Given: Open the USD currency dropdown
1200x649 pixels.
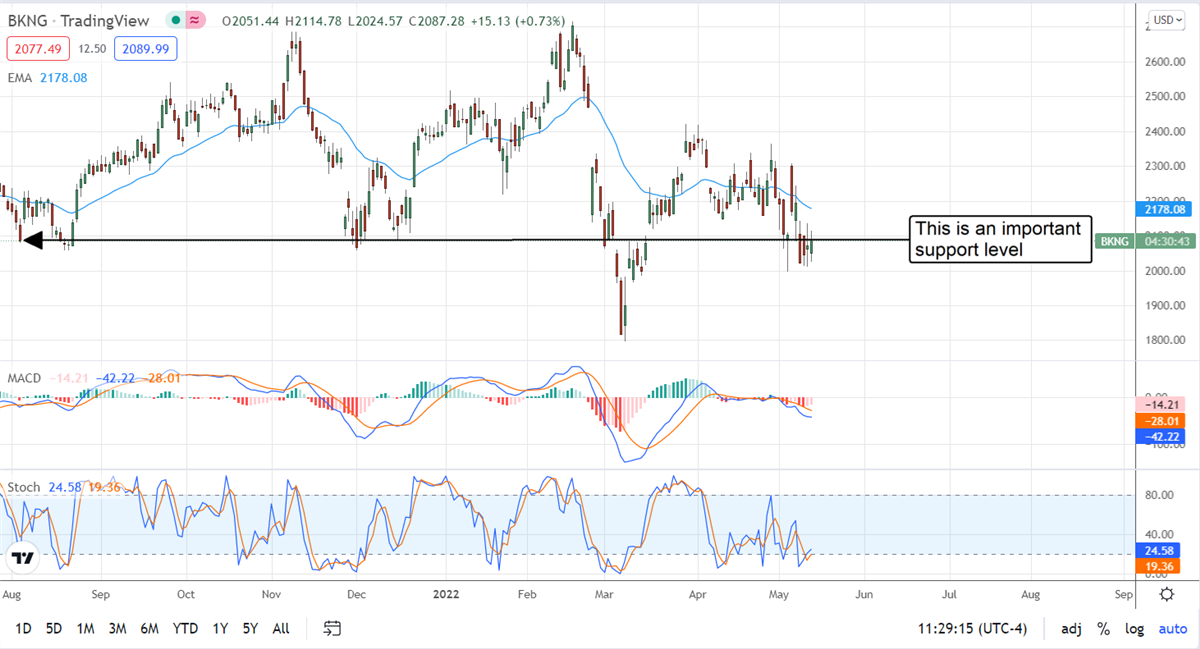Looking at the screenshot, I should [x=1165, y=19].
